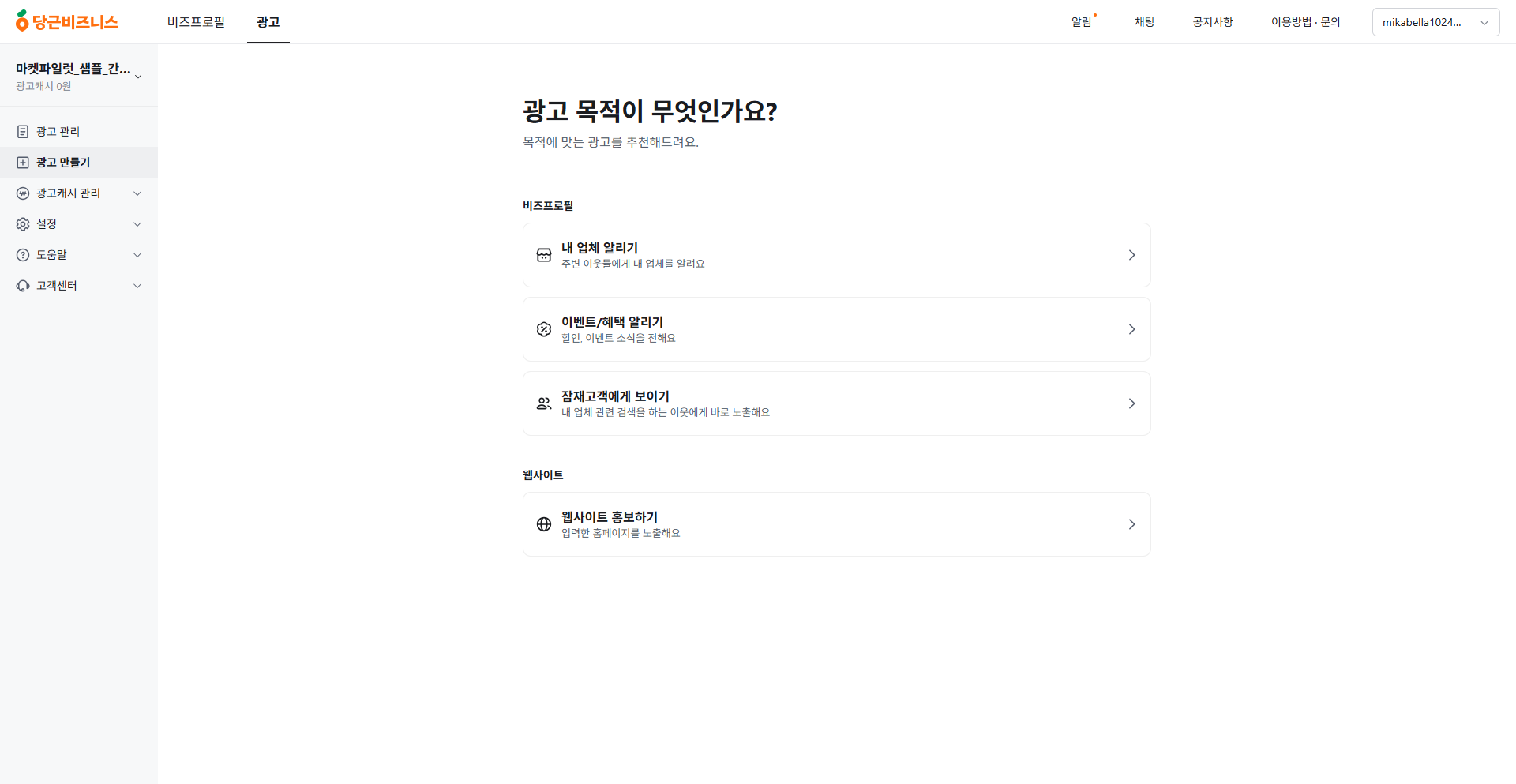Open the mikabella1024 account dropdown

[x=1435, y=22]
